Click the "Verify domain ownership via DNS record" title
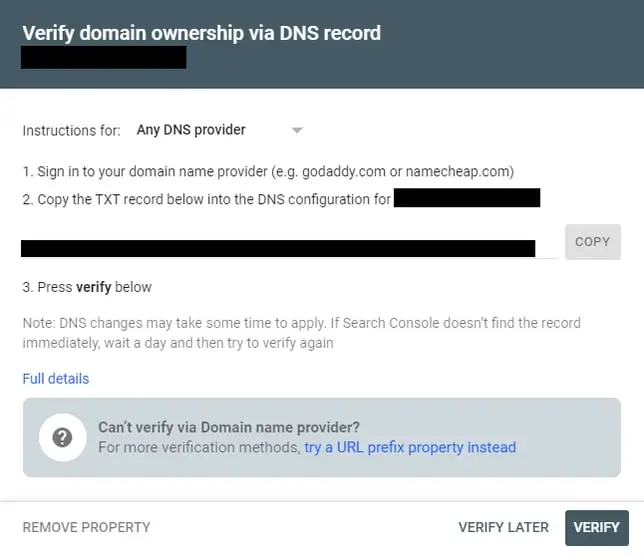Screen dimensions: 644x558 [201, 32]
